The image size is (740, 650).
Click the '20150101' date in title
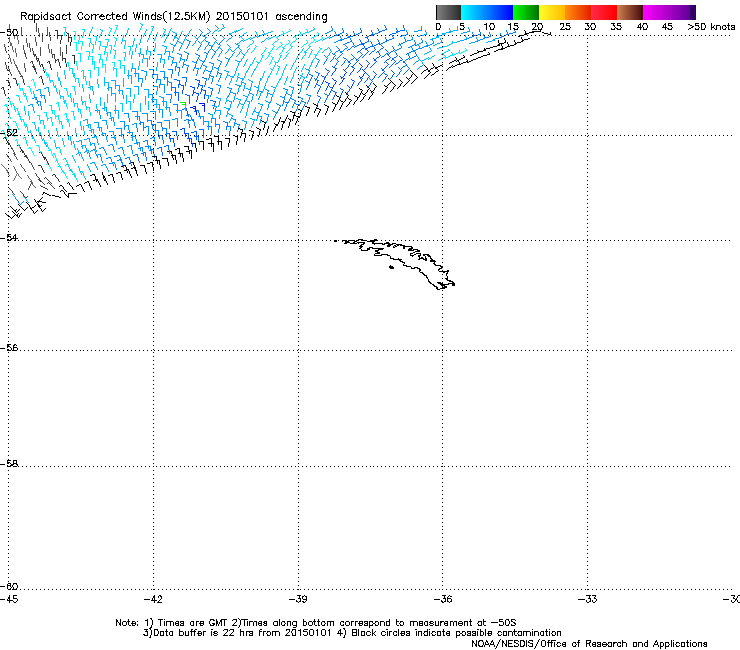[242, 16]
